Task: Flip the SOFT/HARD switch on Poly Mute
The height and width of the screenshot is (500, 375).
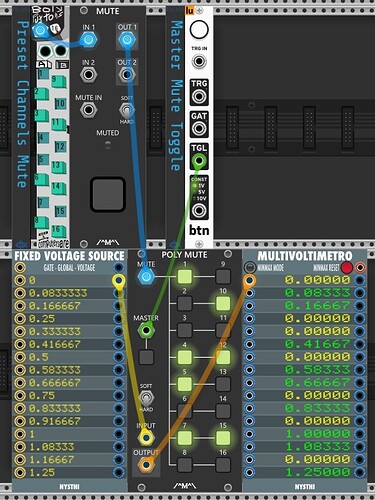Action: [x=146, y=398]
